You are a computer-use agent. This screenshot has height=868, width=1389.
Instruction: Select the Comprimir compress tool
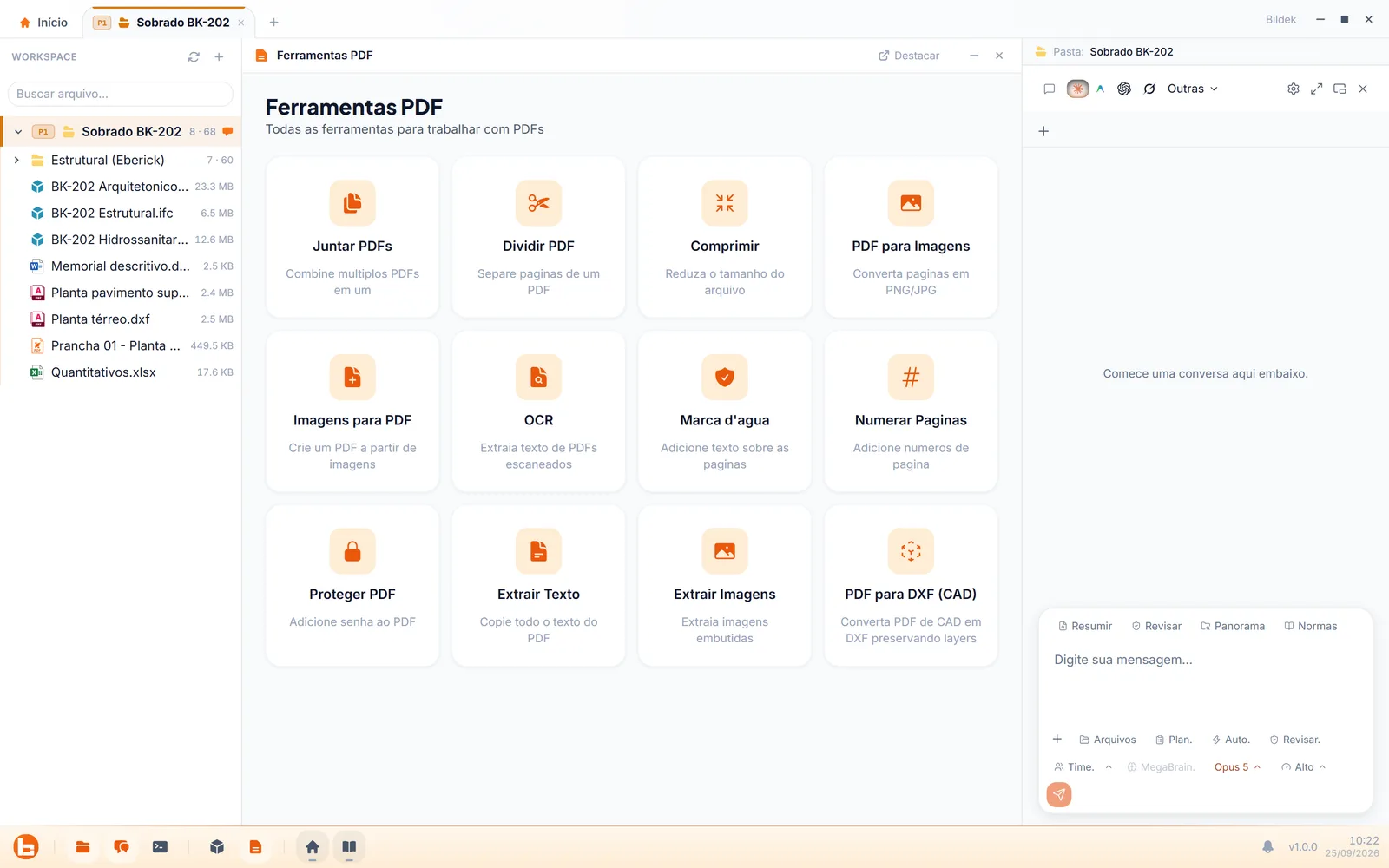[725, 237]
